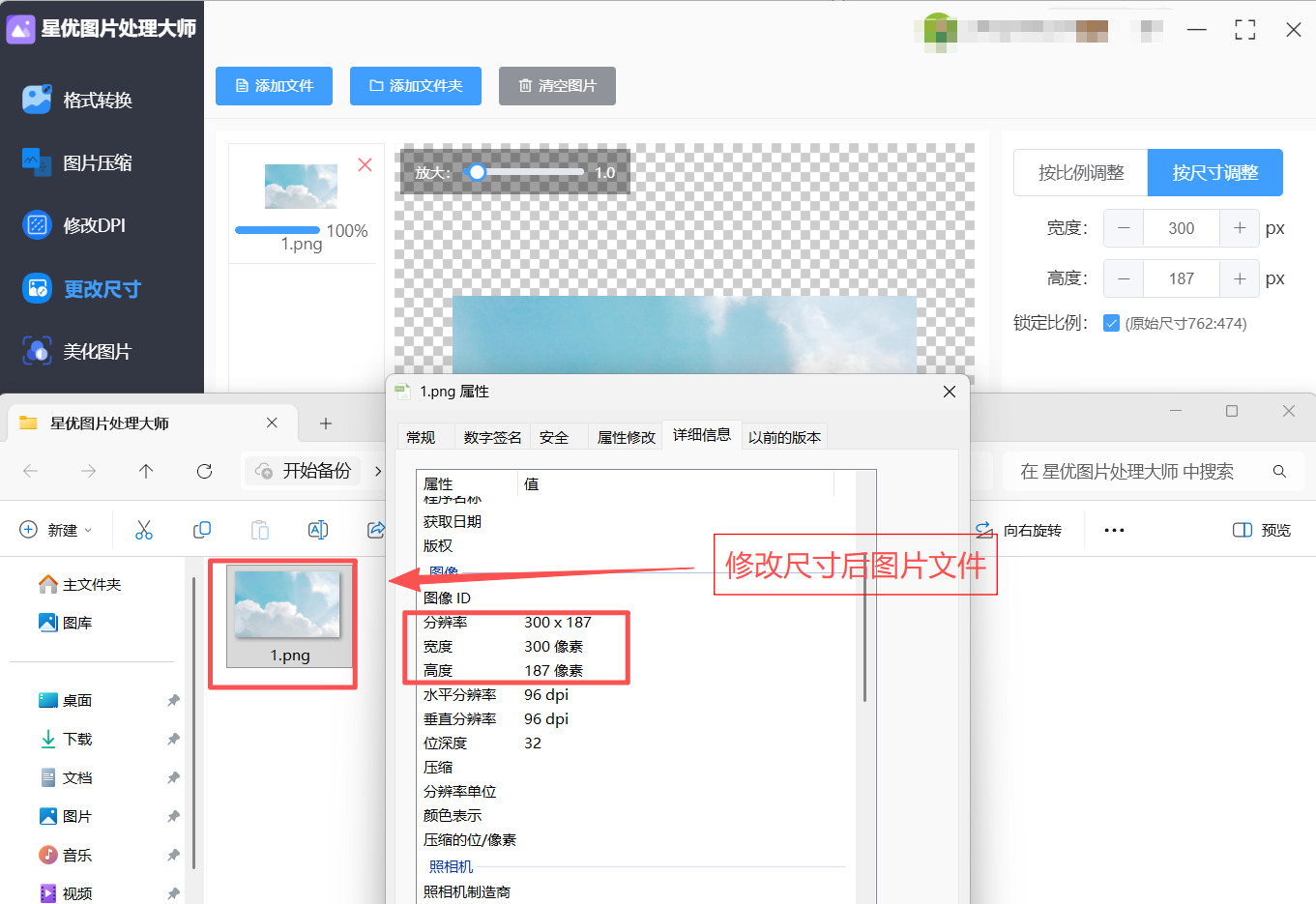Click the 高度 input field showing 187
Screen dimensions: 1316x904
[1182, 278]
